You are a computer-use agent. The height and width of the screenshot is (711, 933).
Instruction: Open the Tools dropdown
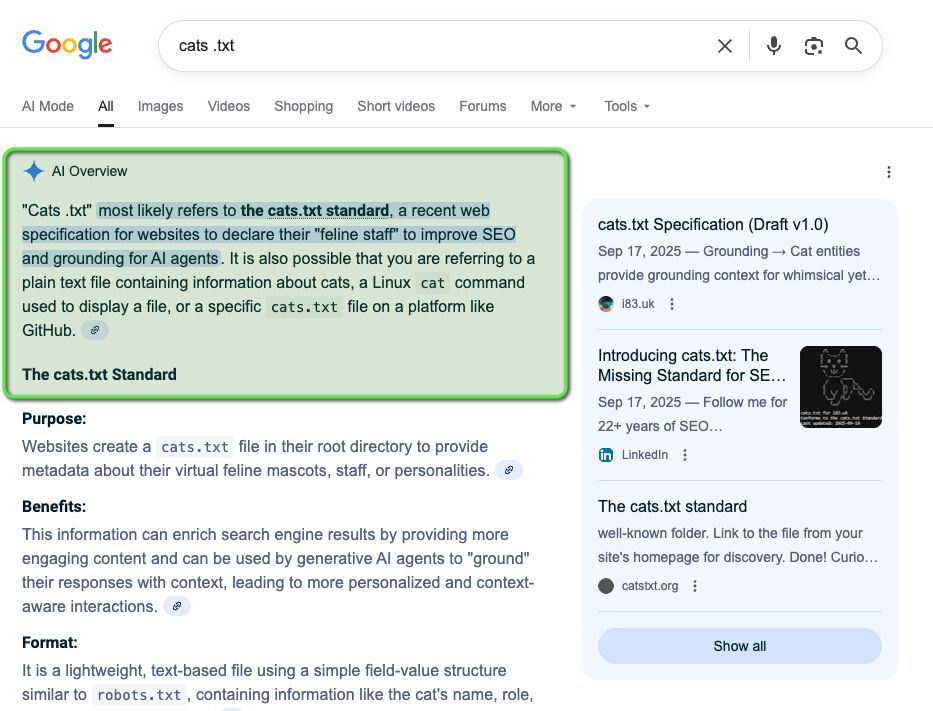627,106
